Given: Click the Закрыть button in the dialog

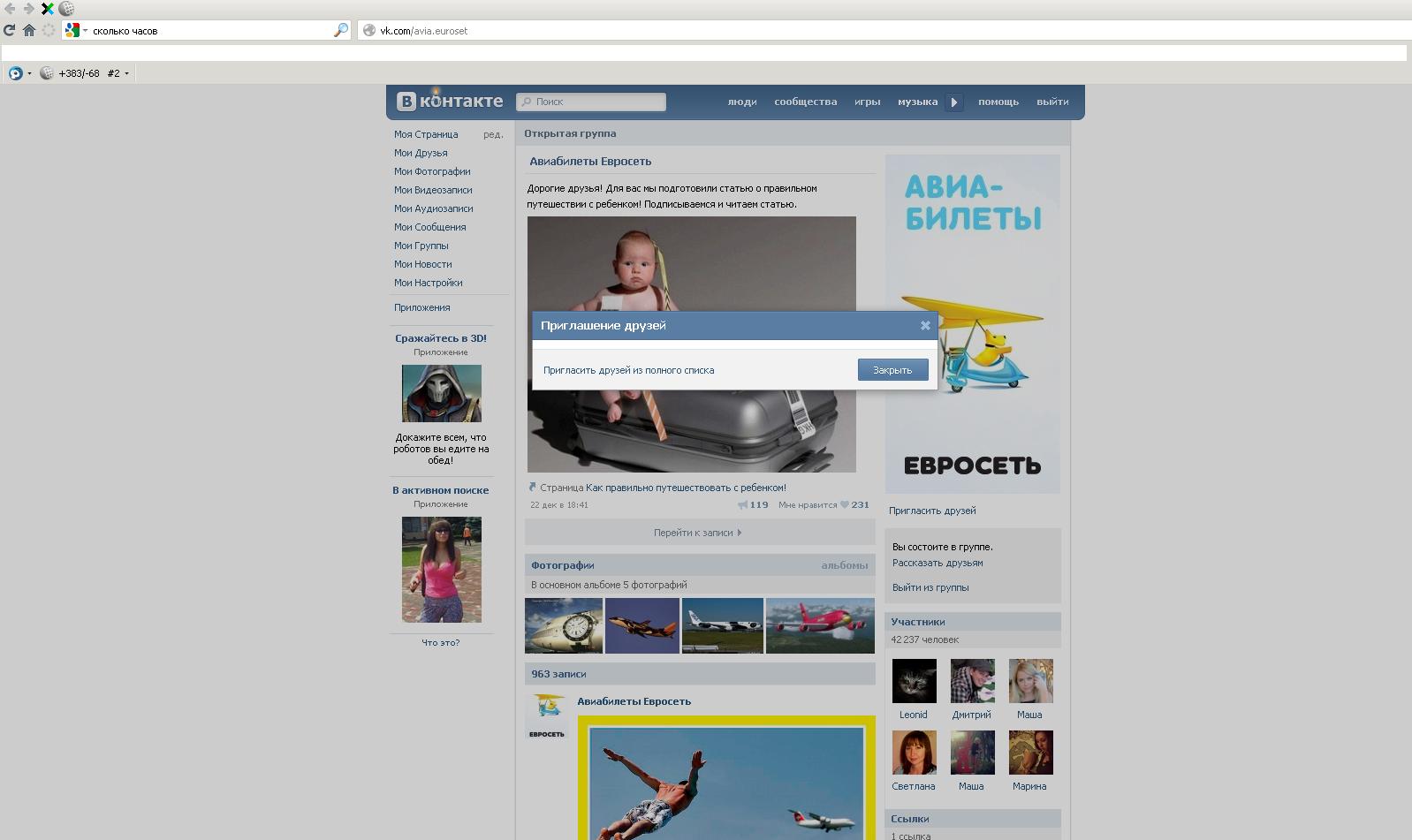Looking at the screenshot, I should click(892, 370).
